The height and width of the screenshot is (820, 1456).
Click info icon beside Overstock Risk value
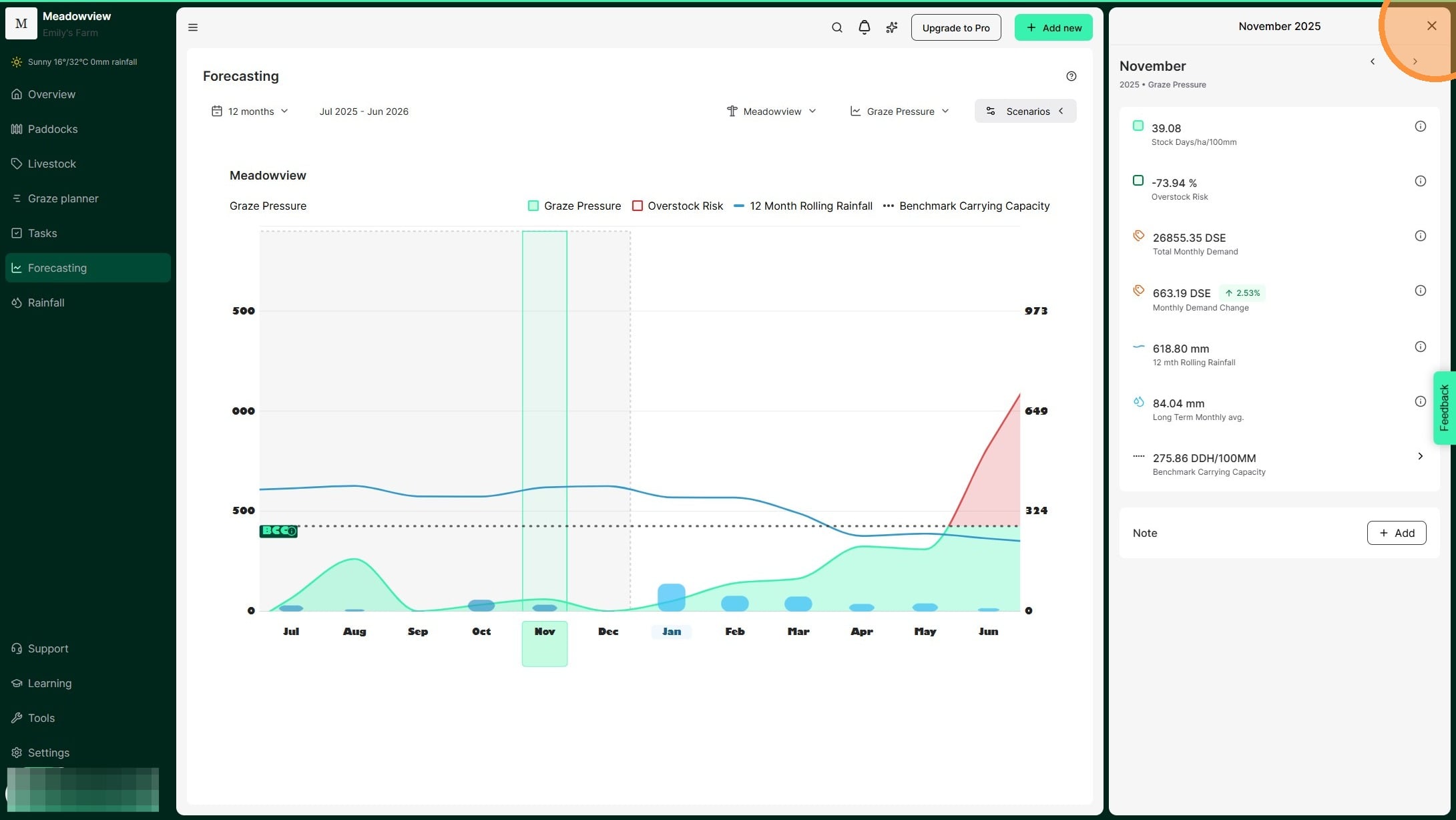tap(1420, 181)
